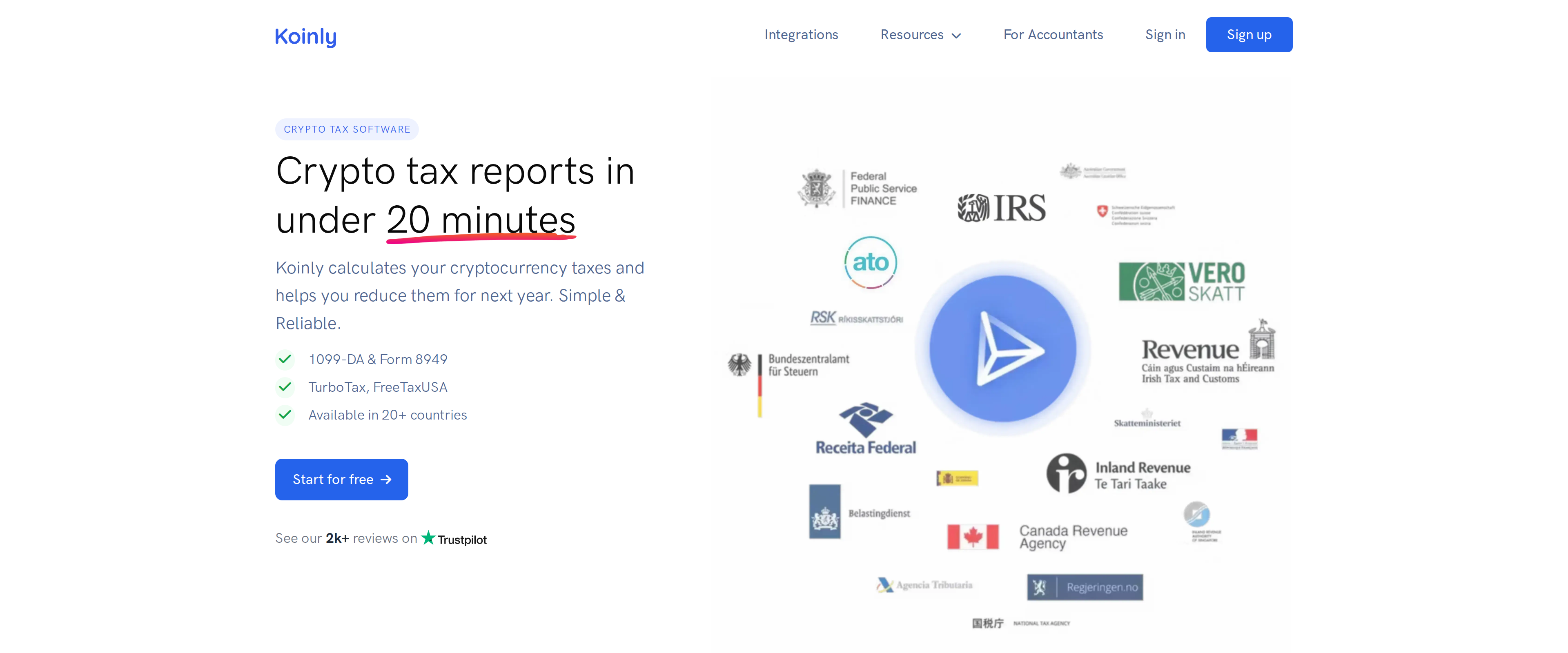Expand the Resources menu
This screenshot has height=653, width=1568.
920,35
